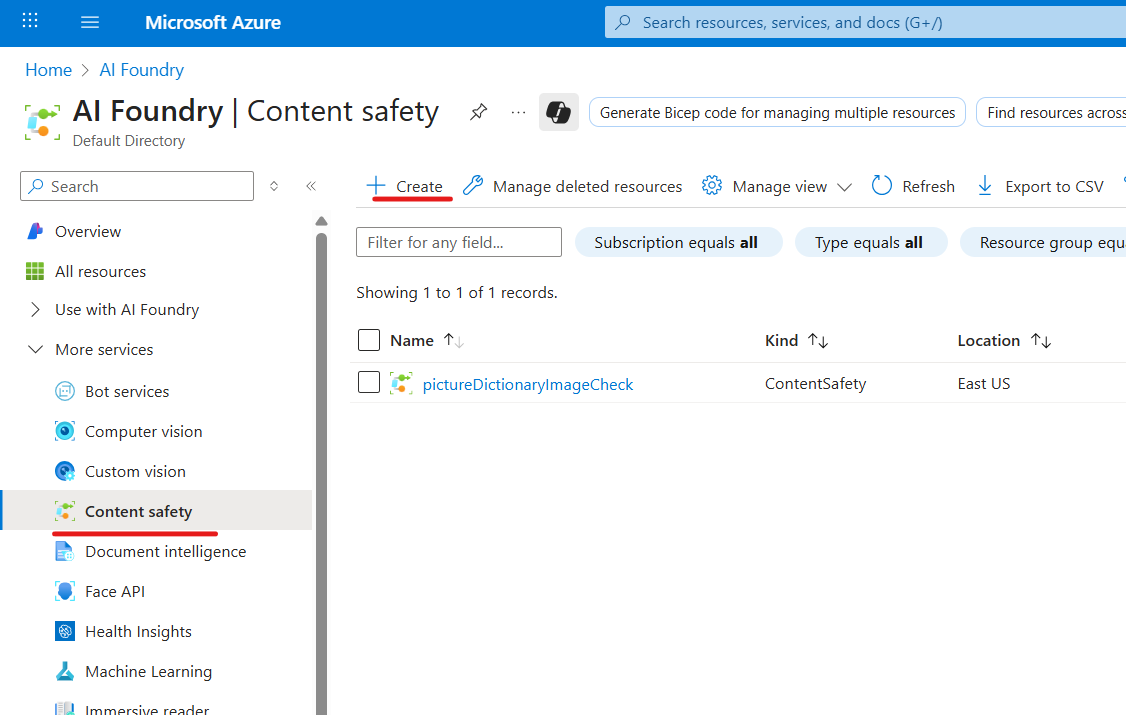The width and height of the screenshot is (1126, 715).
Task: Click the sidebar scrollbar up arrow
Action: [321, 220]
